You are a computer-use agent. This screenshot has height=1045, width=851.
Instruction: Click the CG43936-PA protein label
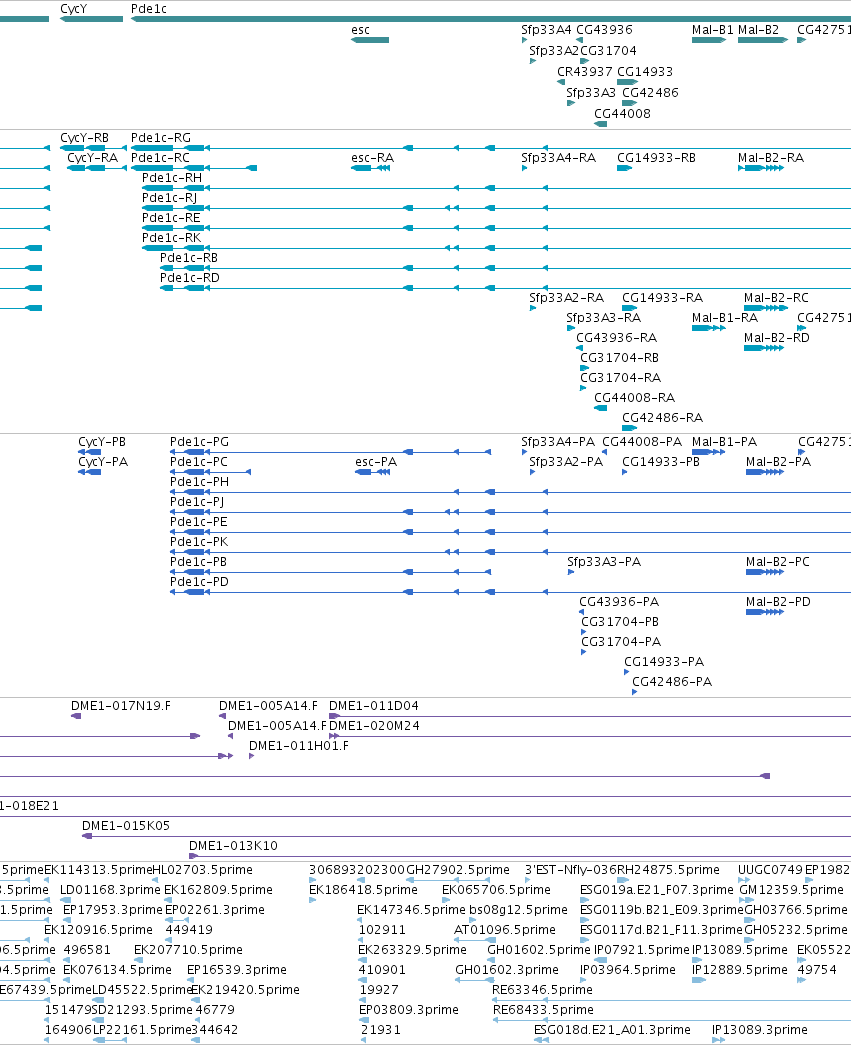click(x=618, y=601)
